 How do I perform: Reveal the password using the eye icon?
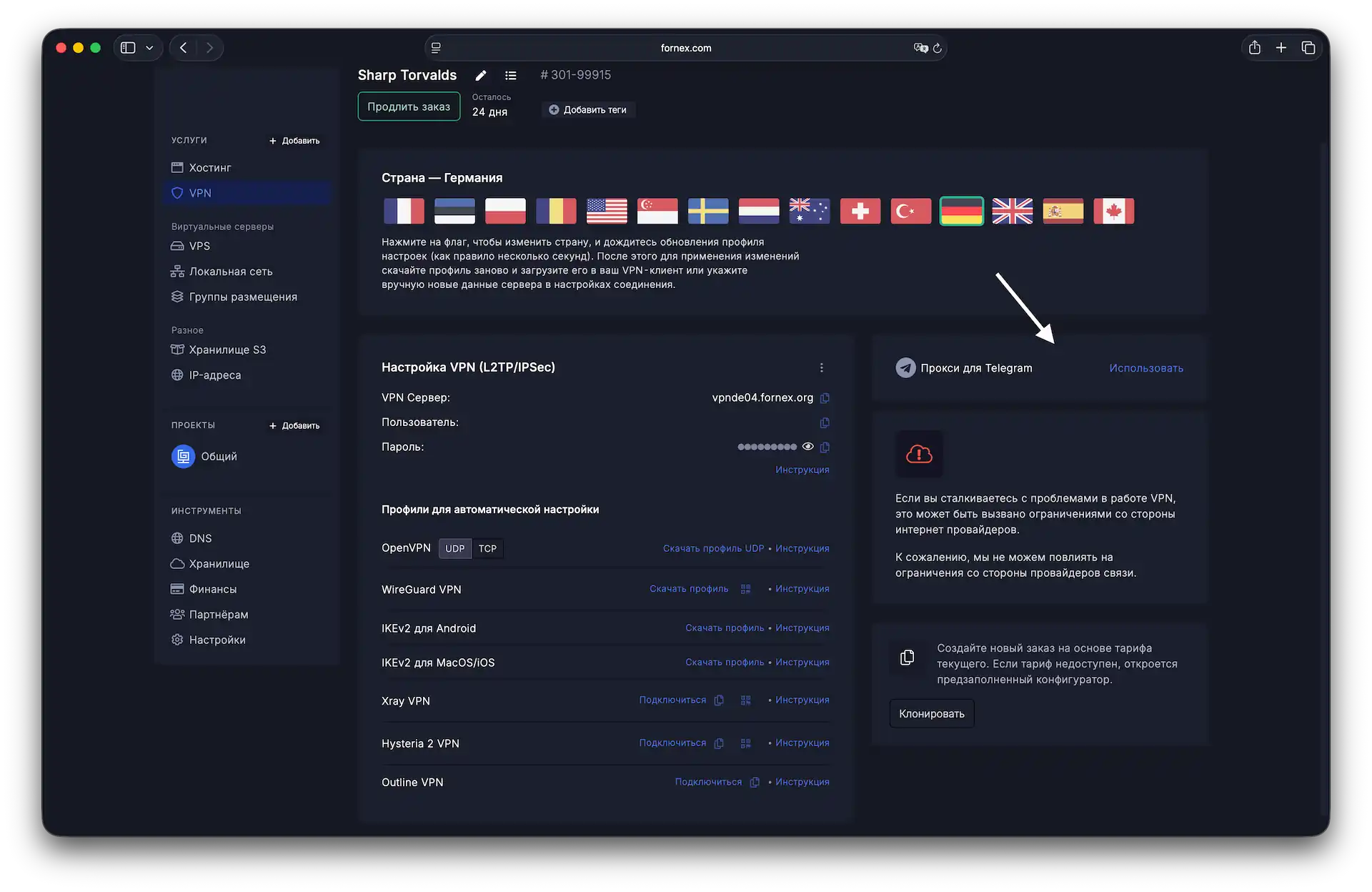pos(807,447)
